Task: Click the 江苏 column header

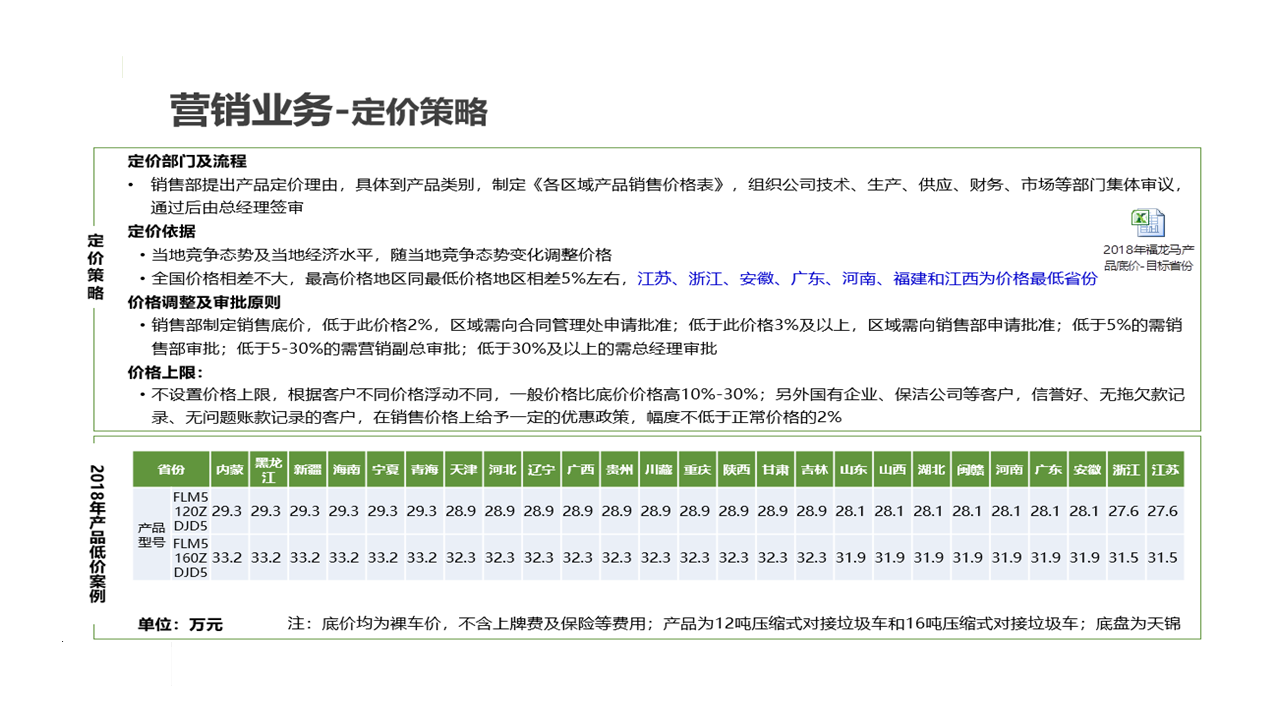Action: (x=1163, y=469)
